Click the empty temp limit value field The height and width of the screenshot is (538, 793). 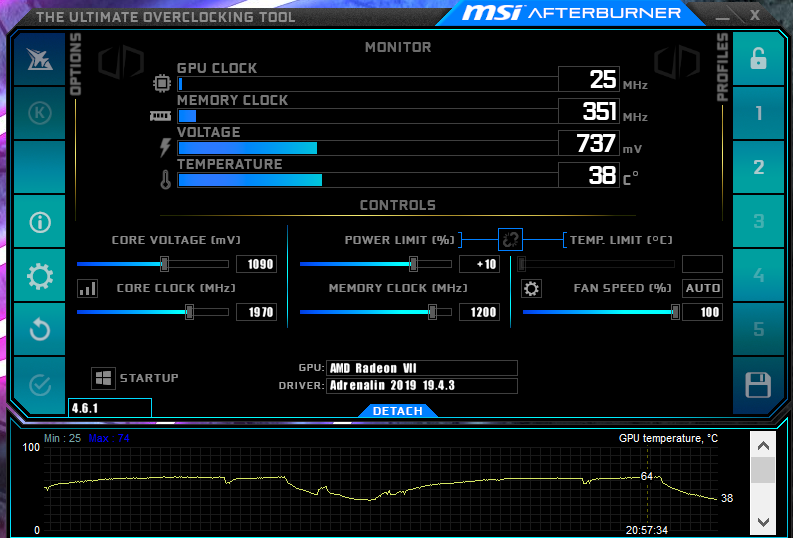click(x=702, y=264)
